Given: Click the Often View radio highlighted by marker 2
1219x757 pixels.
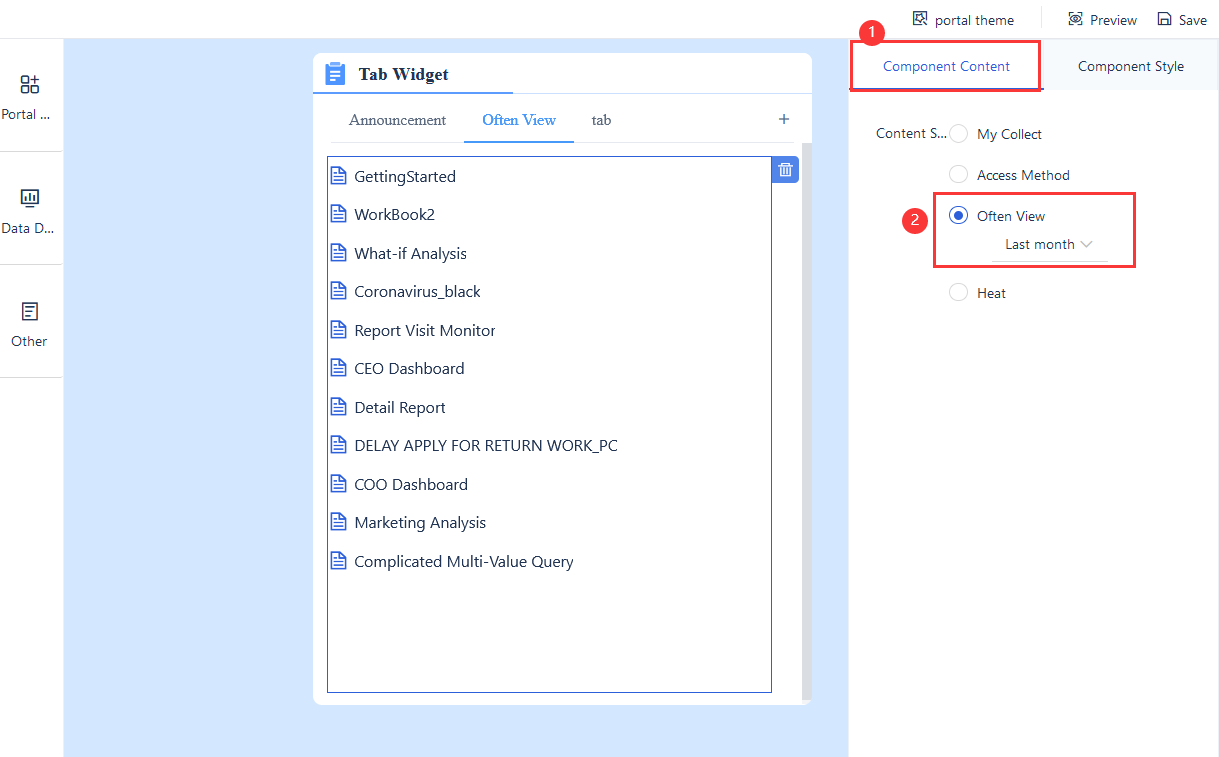Looking at the screenshot, I should [x=959, y=214].
